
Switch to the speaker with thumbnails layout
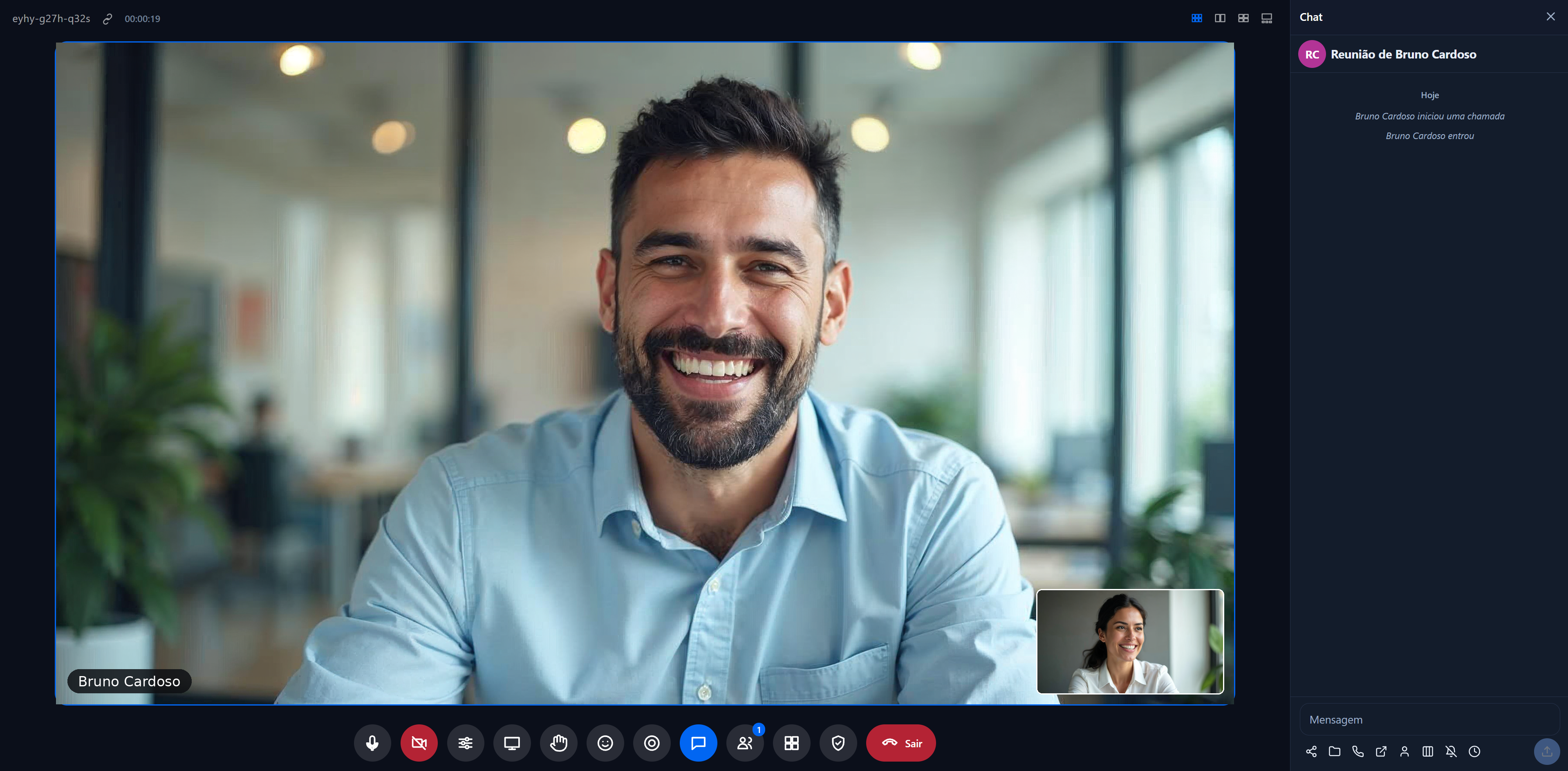pyautogui.click(x=1267, y=18)
